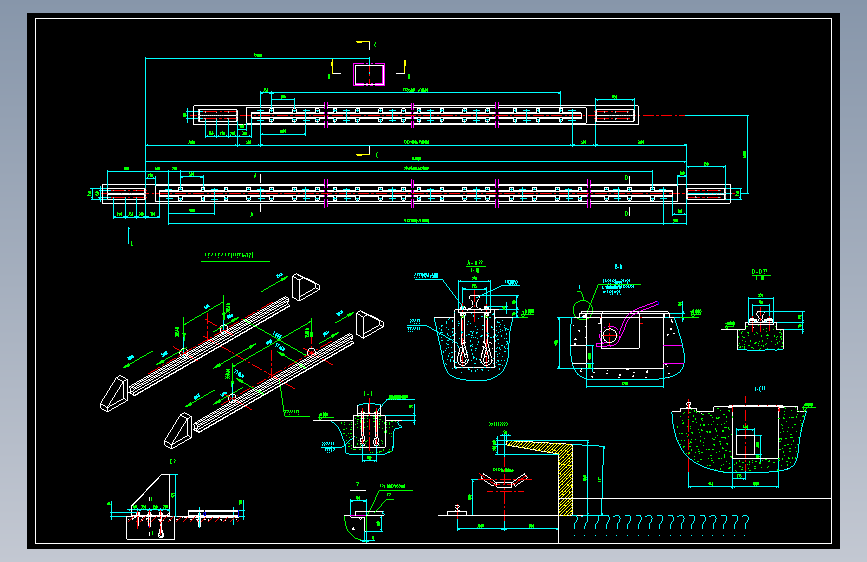Click the row of question marks in title block
Viewport: 867px width, 562px height.
point(661,522)
